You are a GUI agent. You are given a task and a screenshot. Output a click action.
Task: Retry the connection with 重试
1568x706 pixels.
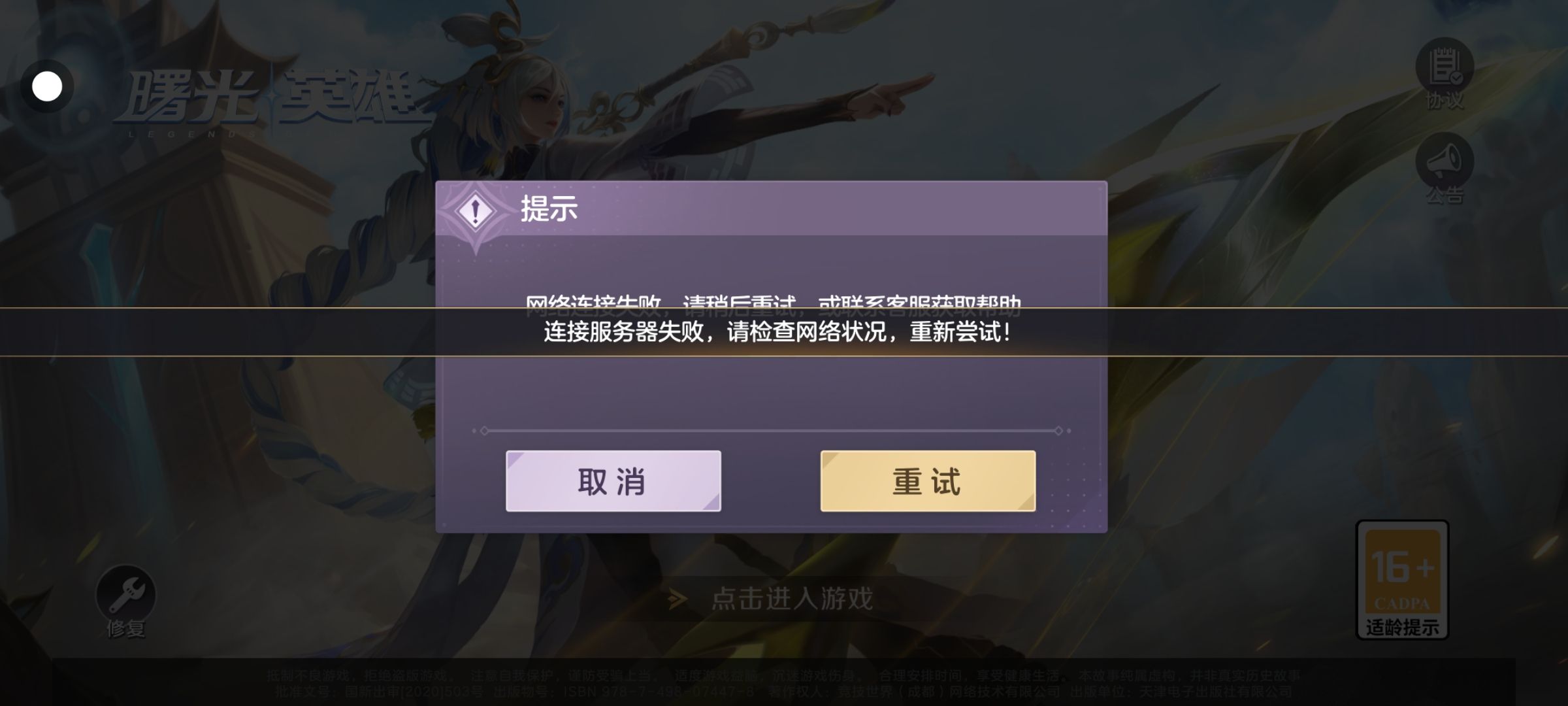click(x=928, y=481)
